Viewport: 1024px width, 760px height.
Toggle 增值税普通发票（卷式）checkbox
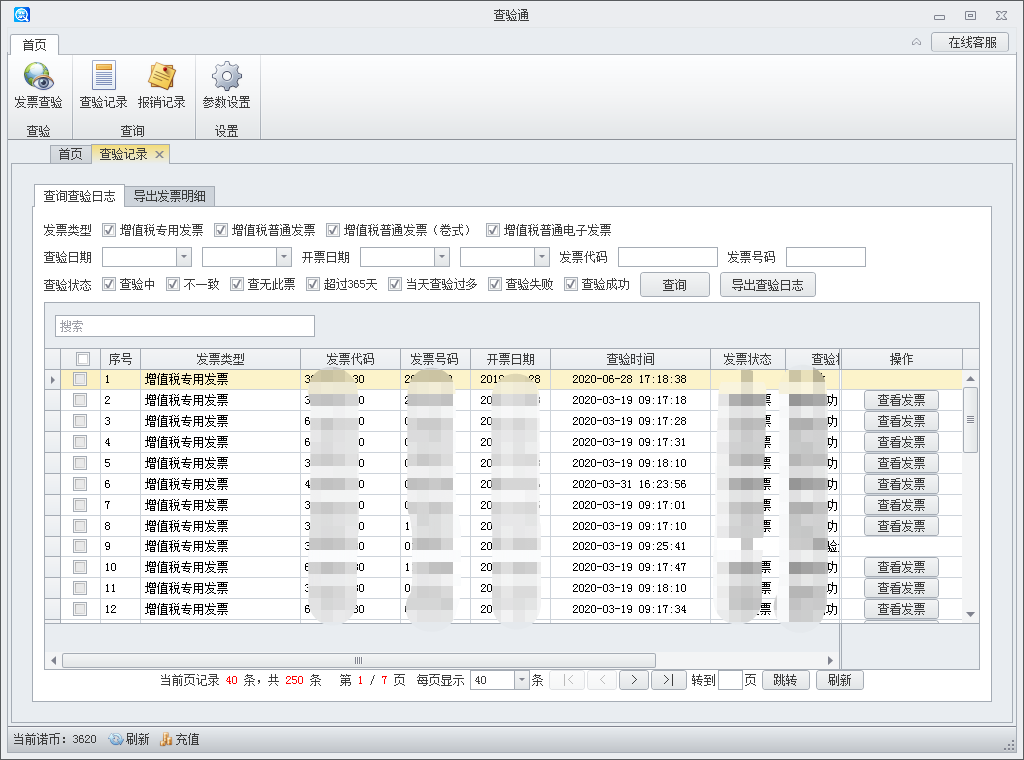point(333,230)
